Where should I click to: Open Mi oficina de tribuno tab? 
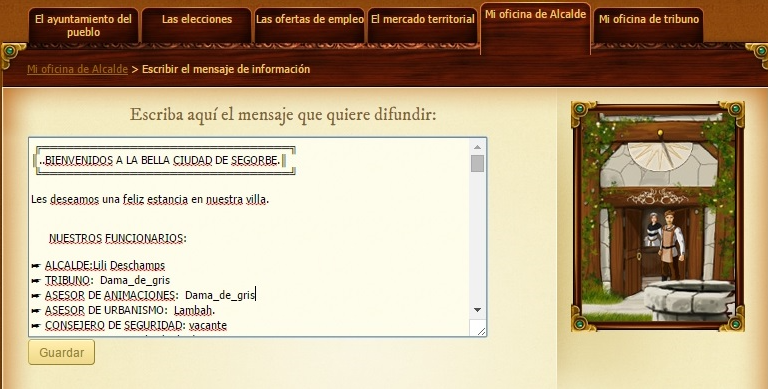[x=648, y=25]
